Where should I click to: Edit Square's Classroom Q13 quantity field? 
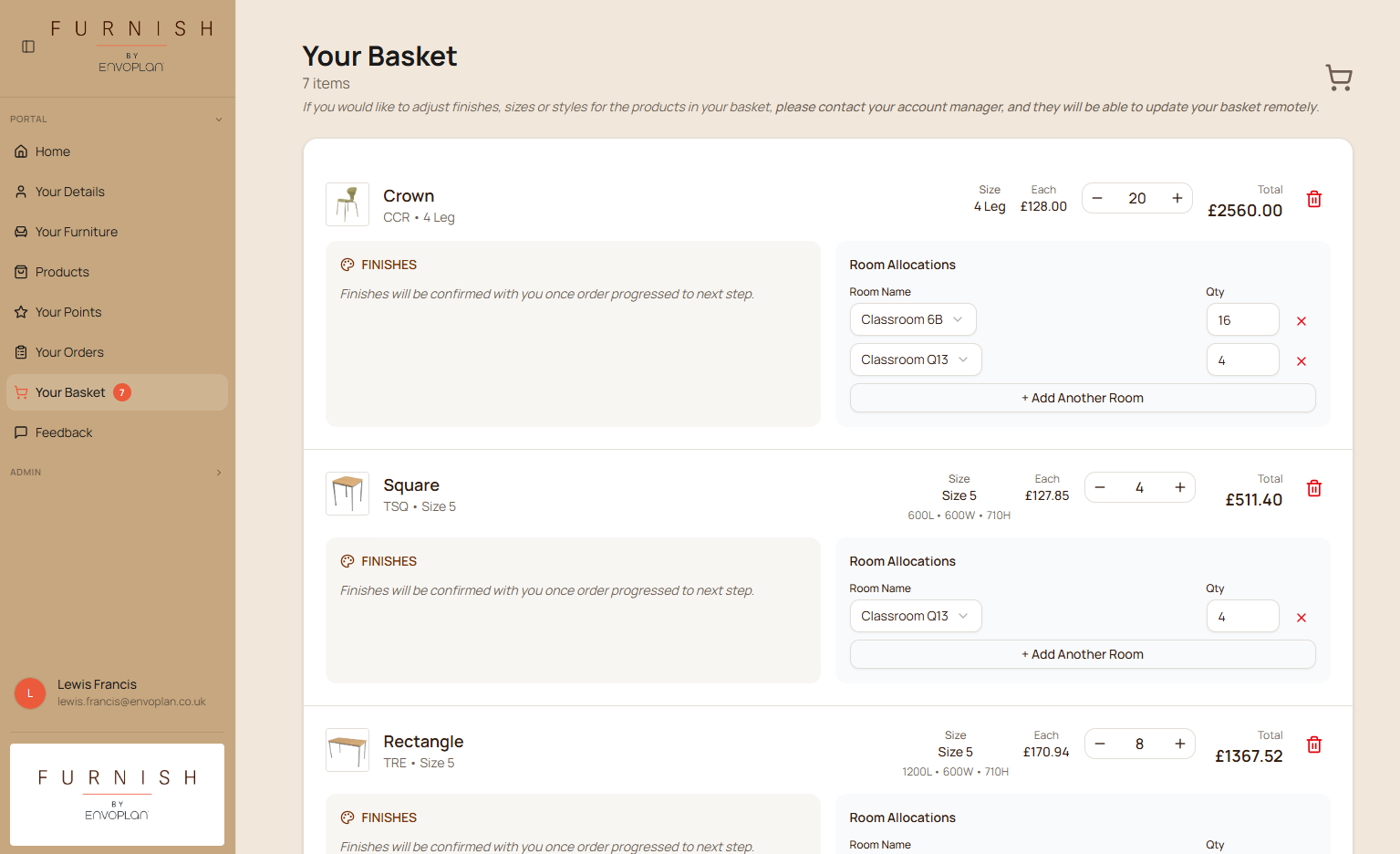pyautogui.click(x=1242, y=616)
